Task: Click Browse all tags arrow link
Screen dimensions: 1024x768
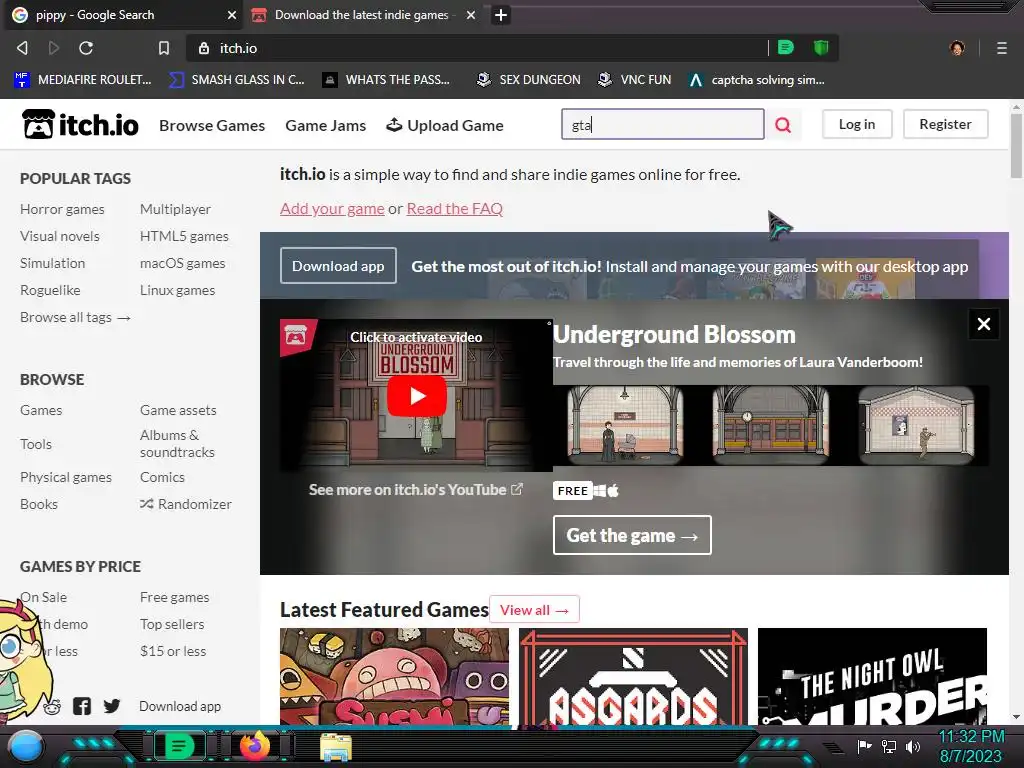Action: 75,317
